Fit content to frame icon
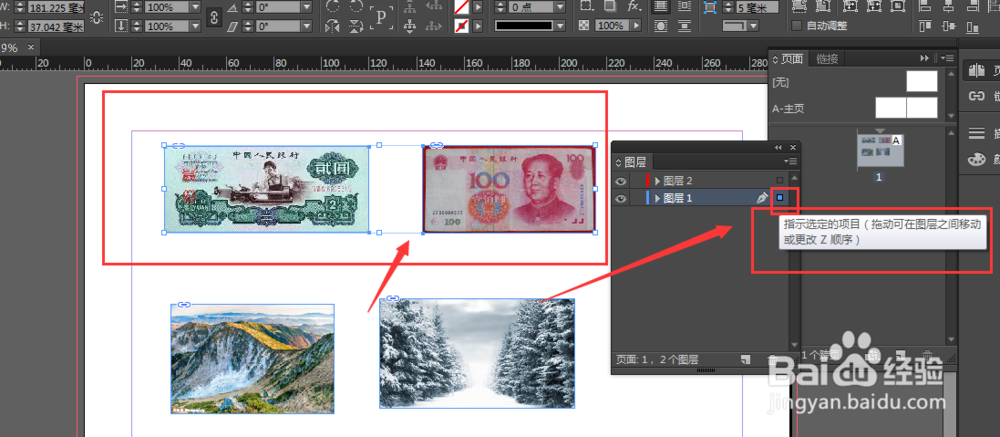1000x437 pixels. 850,6
